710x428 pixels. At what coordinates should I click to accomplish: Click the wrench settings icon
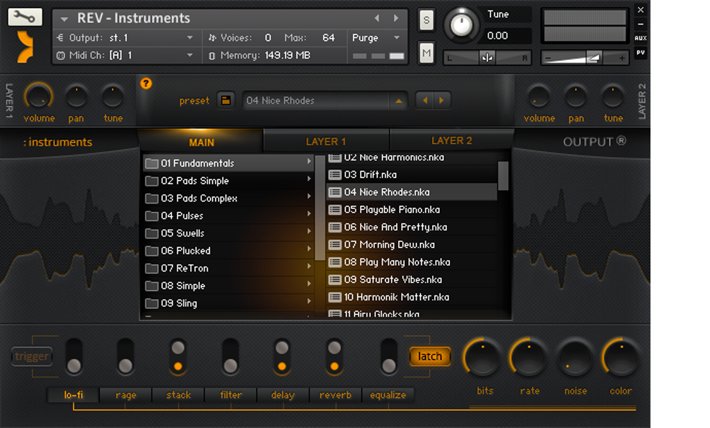coord(25,17)
